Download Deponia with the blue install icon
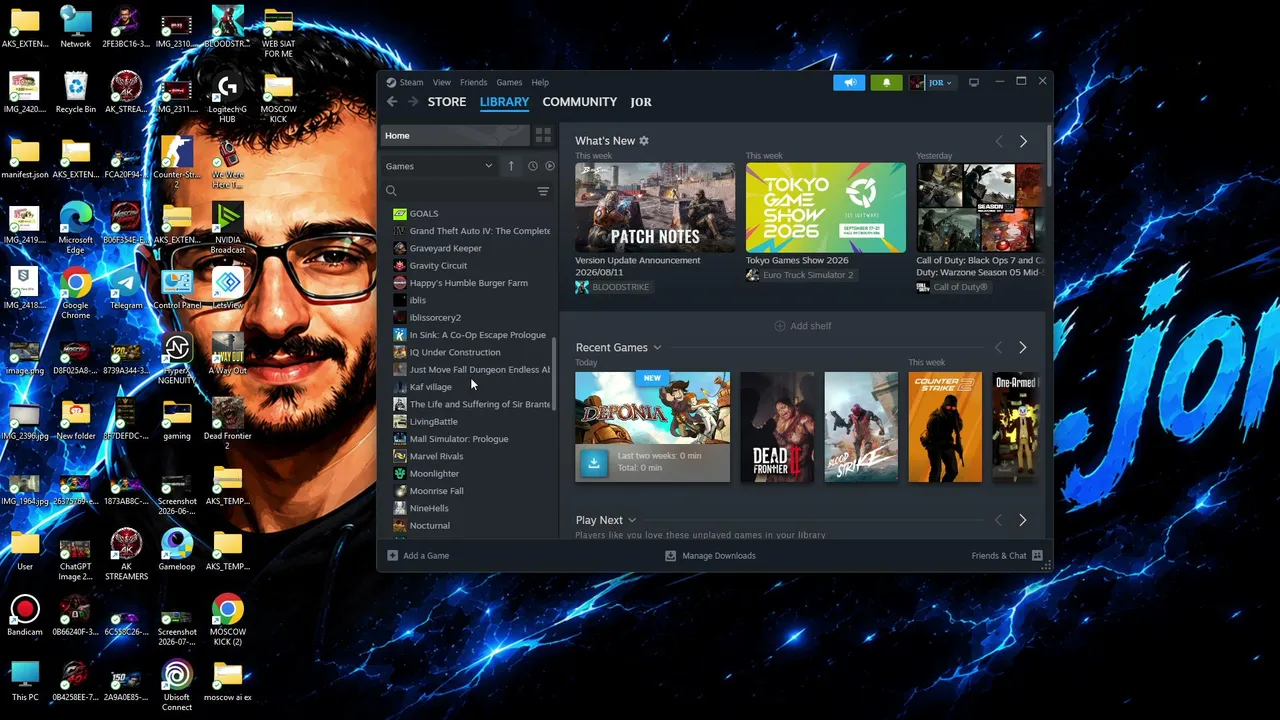 (594, 462)
